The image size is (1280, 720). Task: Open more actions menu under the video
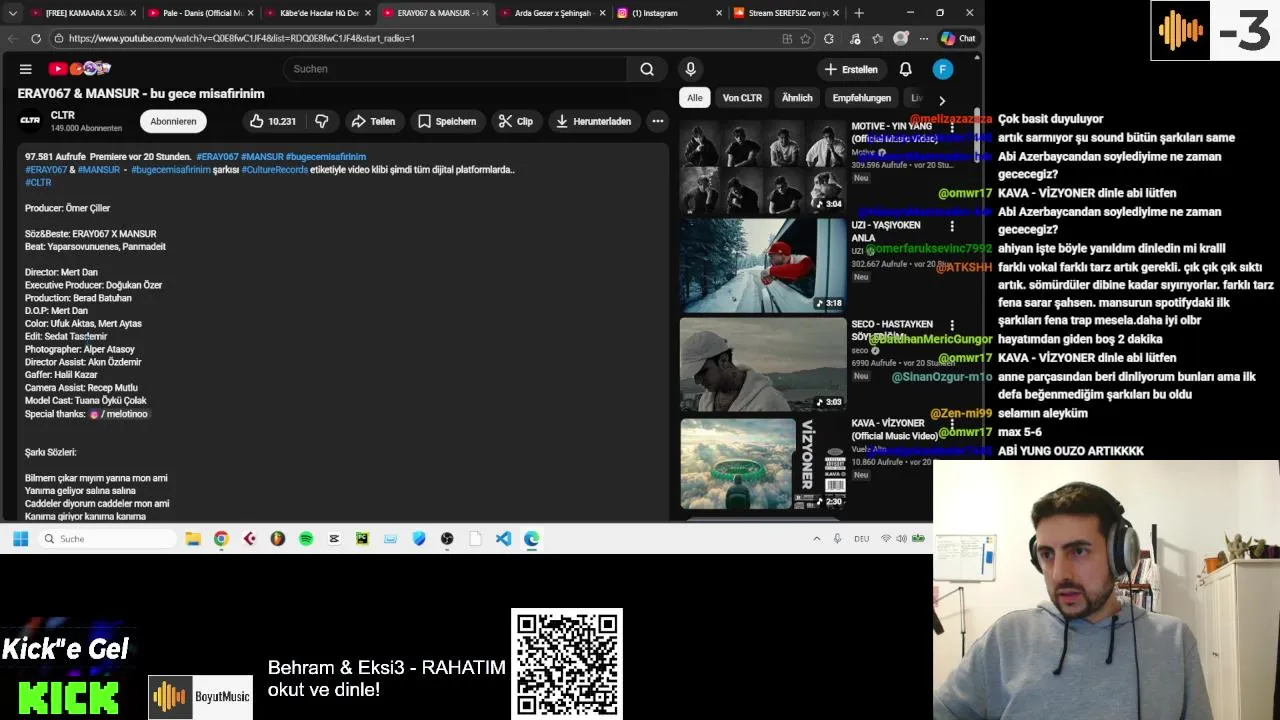coord(658,121)
